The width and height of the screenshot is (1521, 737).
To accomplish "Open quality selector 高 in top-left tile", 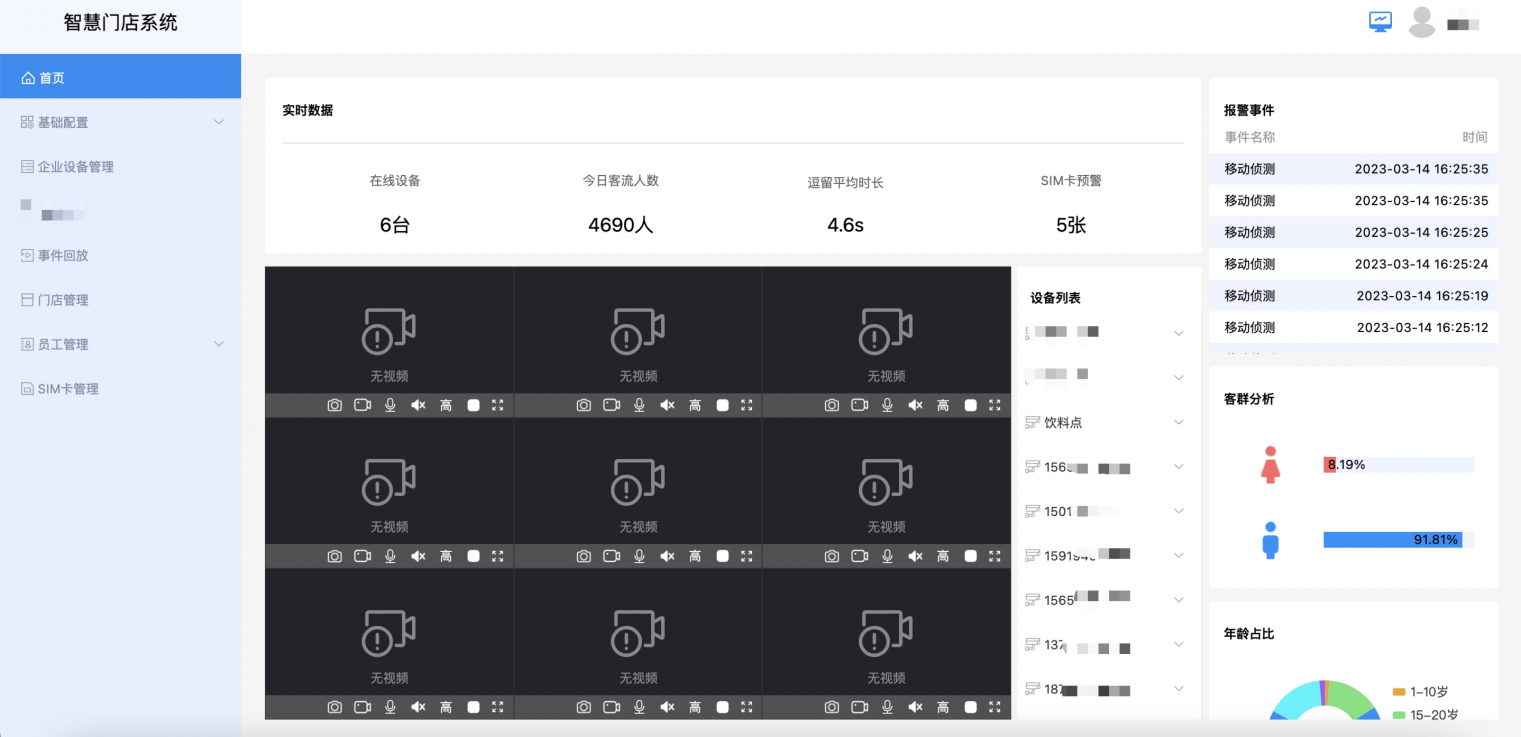I will click(446, 405).
